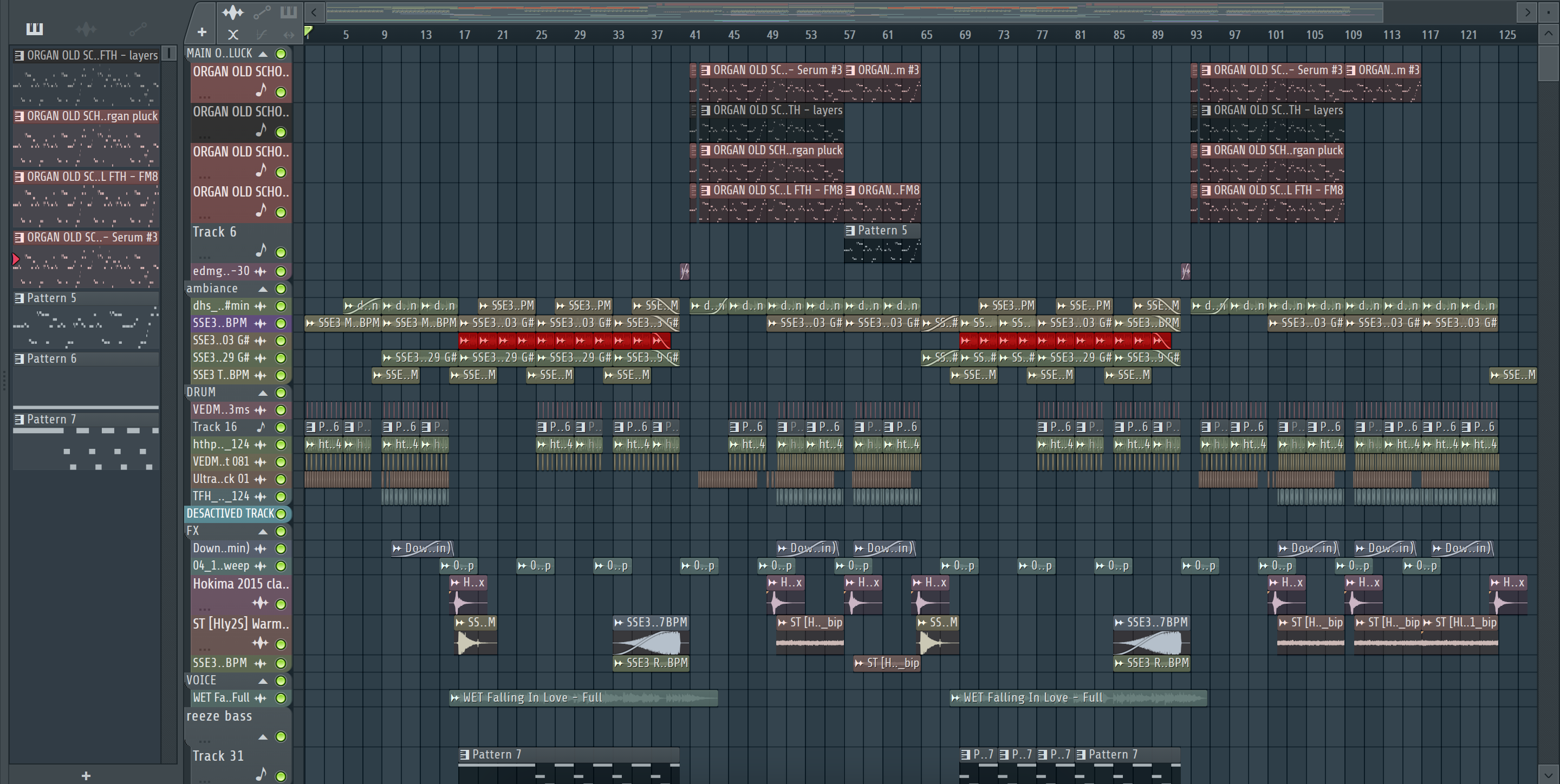
Task: Select the pattern clip focus icon in the playlist header
Action: click(x=288, y=12)
